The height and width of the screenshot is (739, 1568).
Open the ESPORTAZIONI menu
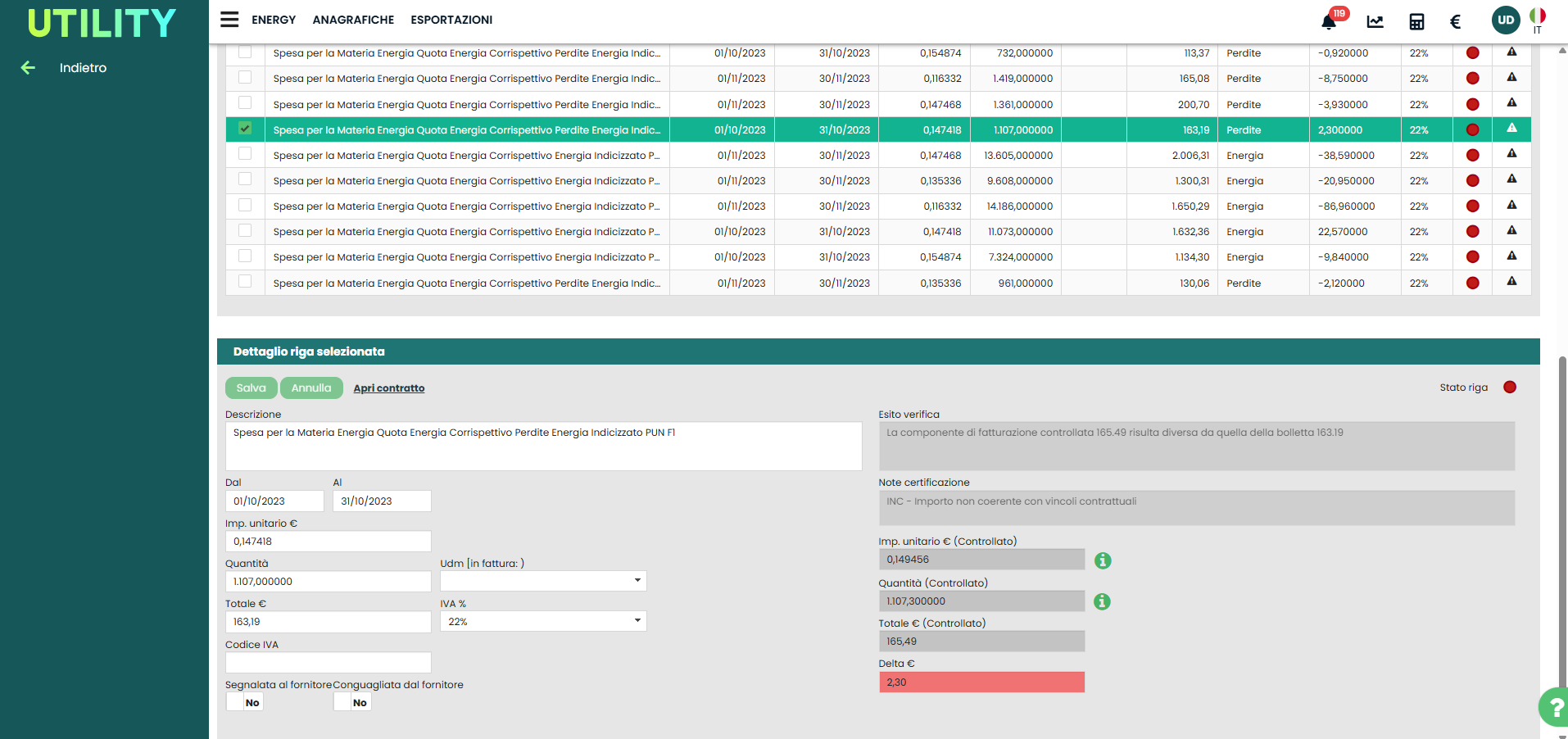pos(451,20)
